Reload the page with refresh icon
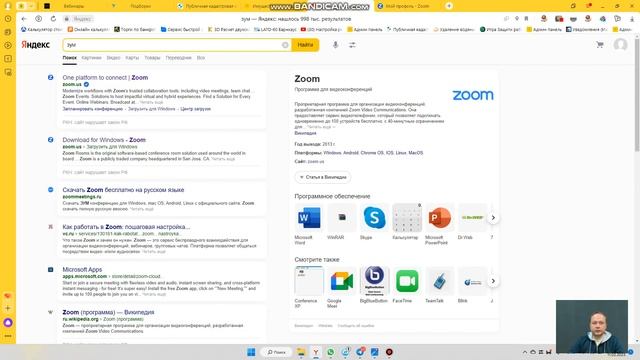This screenshot has height=360, width=640. click(53, 19)
